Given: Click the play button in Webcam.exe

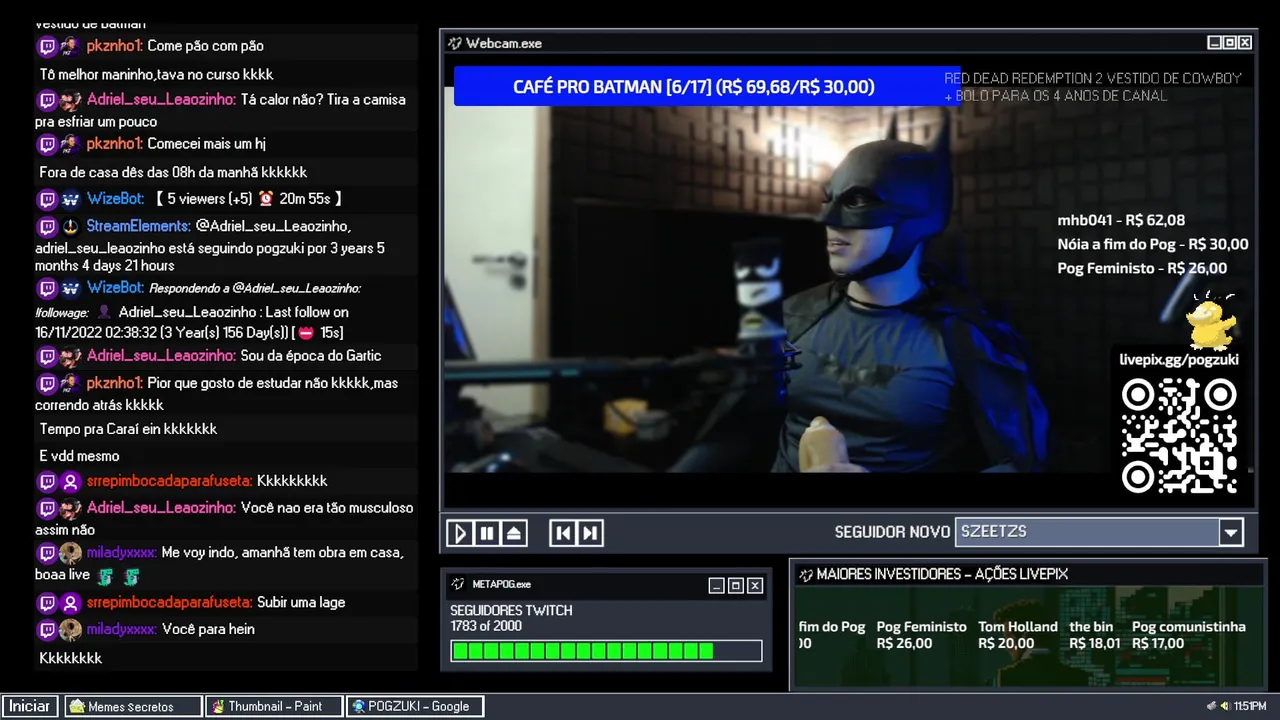Looking at the screenshot, I should tap(460, 533).
